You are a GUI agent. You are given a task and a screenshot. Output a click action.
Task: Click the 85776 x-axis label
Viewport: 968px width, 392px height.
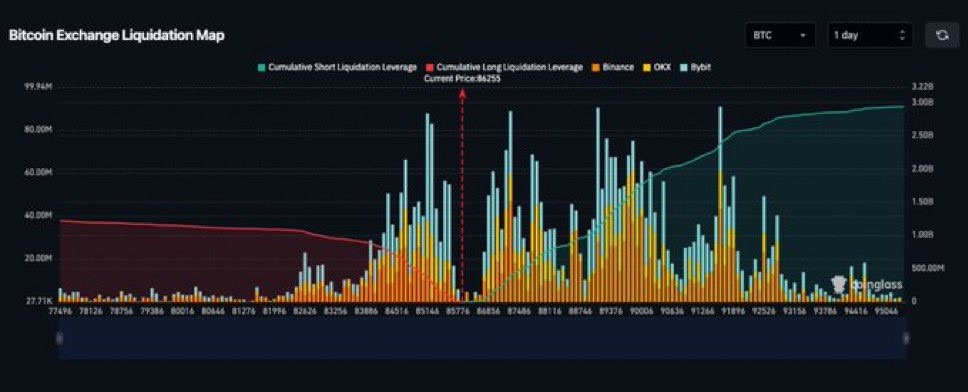[457, 312]
